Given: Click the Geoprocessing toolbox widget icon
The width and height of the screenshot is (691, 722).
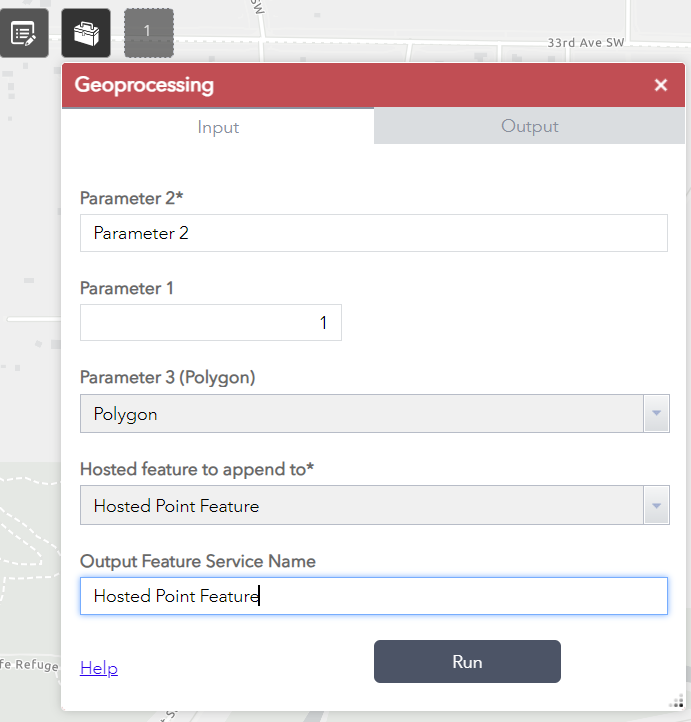Looking at the screenshot, I should 86,33.
